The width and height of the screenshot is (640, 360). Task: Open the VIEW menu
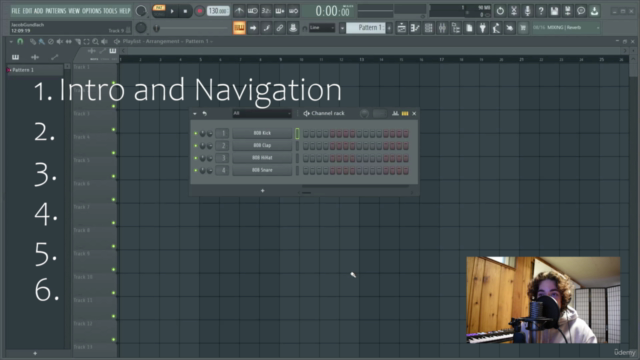coord(74,11)
